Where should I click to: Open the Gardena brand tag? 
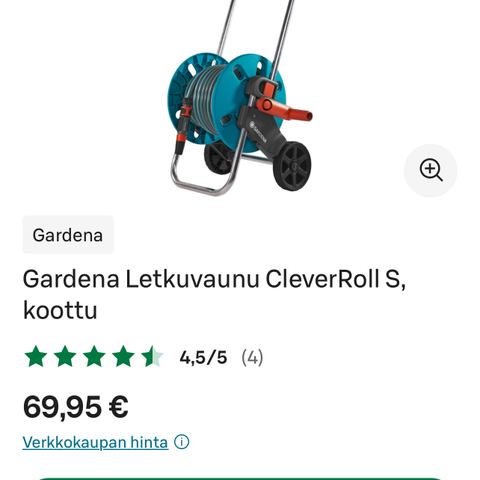[x=68, y=235]
